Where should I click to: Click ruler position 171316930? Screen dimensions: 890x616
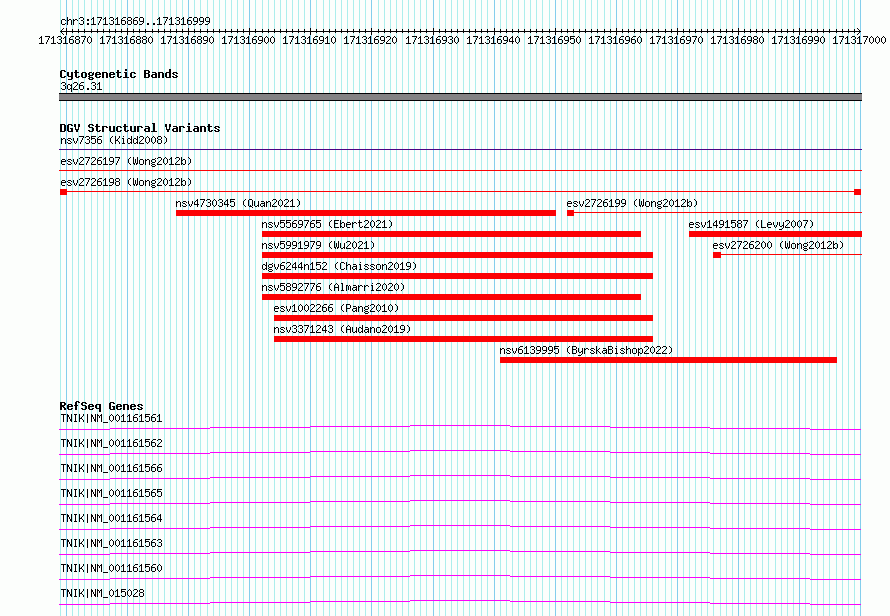click(432, 40)
